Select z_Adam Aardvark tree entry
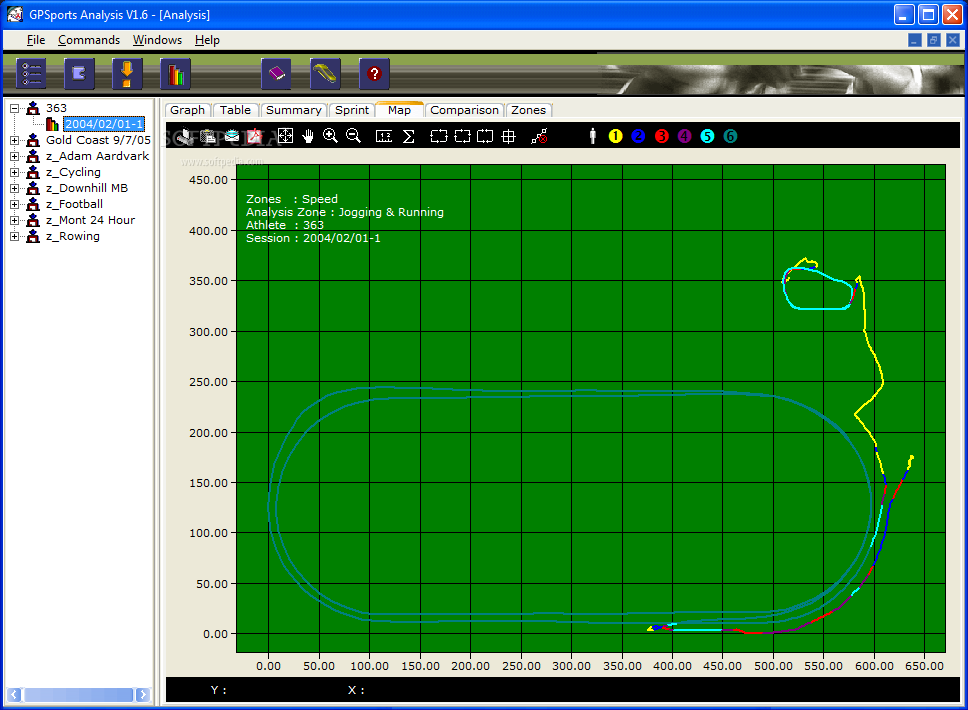Screen dimensions: 968x710 [98, 156]
